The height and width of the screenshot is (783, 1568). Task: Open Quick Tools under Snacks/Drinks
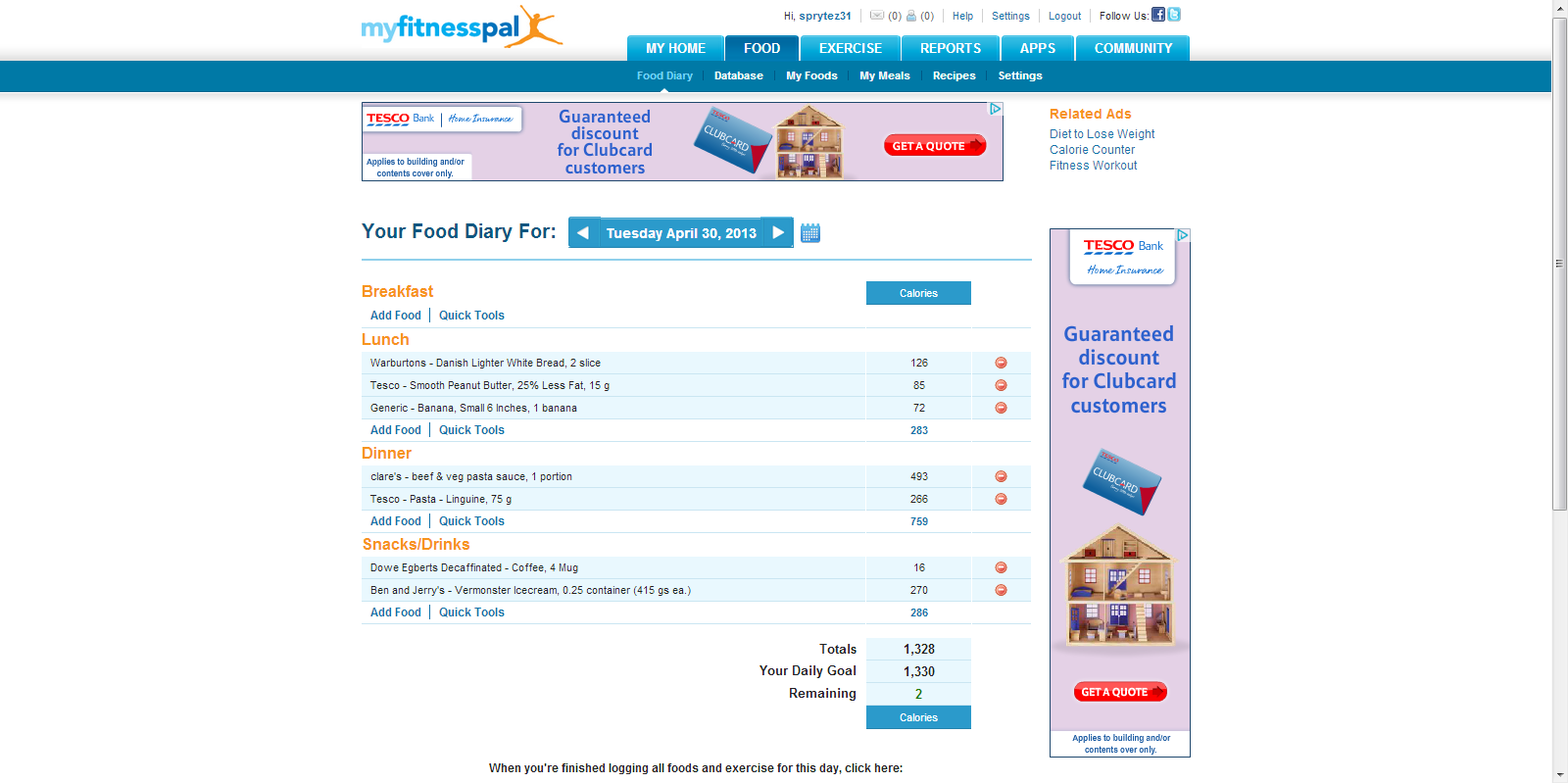471,612
